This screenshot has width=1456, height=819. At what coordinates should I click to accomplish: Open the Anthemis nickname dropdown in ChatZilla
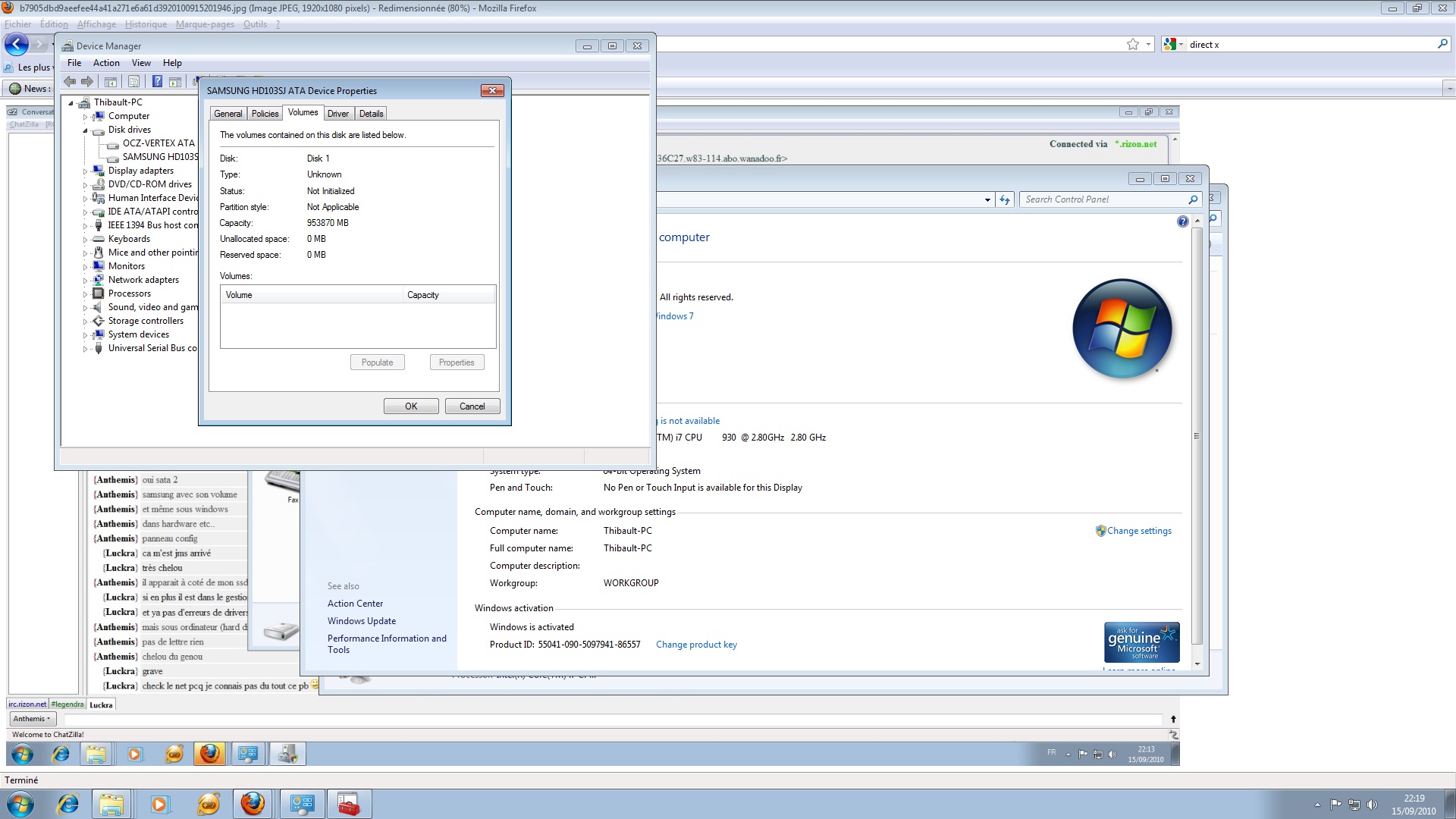point(32,719)
